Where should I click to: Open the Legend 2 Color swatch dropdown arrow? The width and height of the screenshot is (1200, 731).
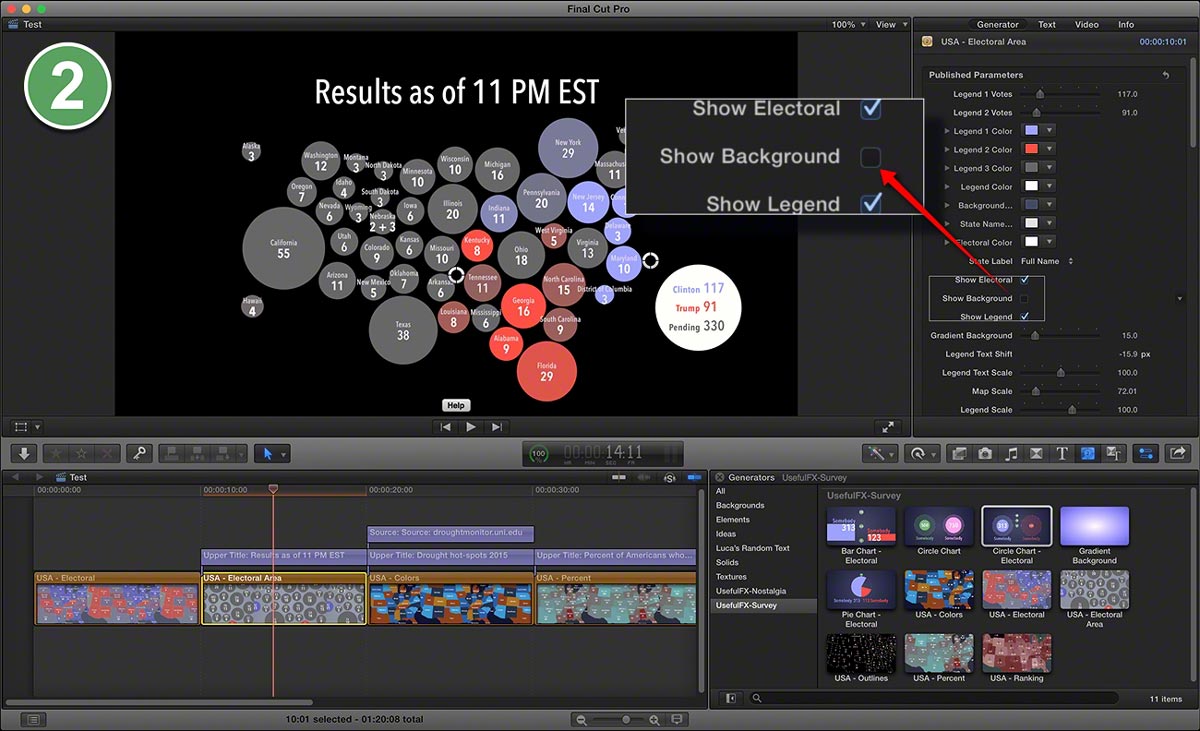pyautogui.click(x=1048, y=150)
